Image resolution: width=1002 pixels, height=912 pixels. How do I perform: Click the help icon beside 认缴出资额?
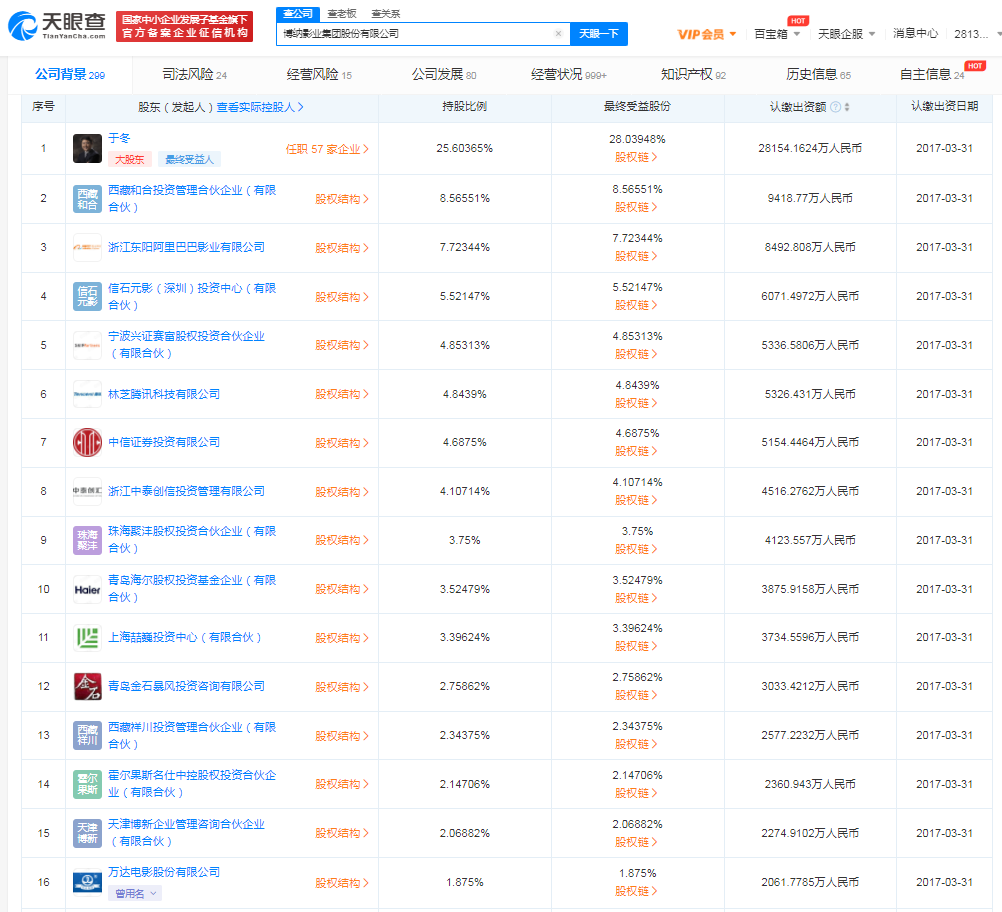click(835, 107)
